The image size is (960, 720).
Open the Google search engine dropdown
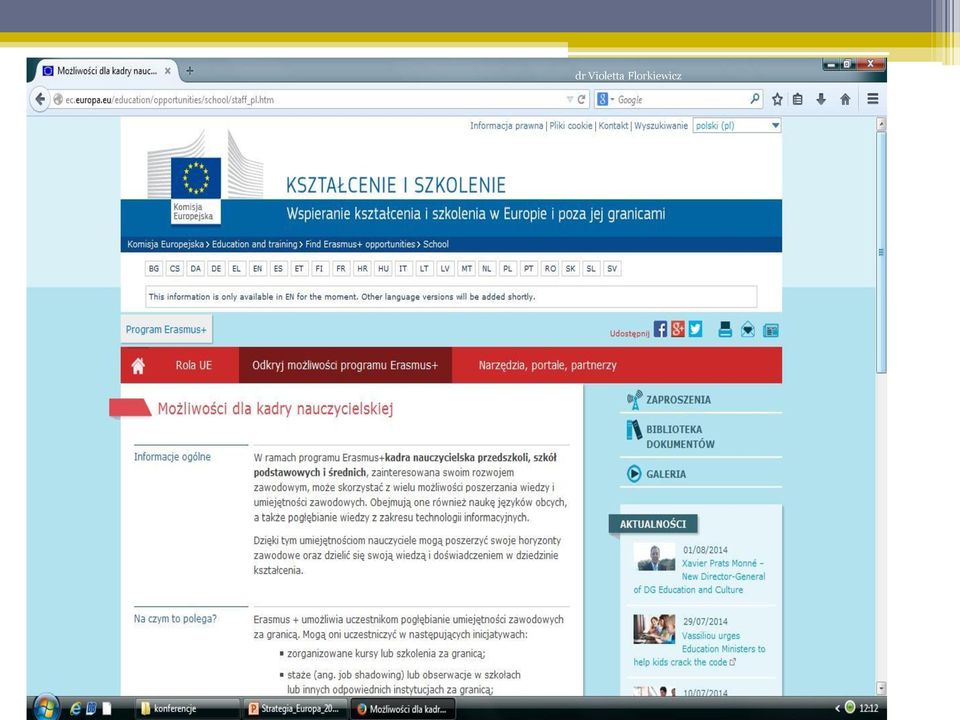(x=606, y=99)
